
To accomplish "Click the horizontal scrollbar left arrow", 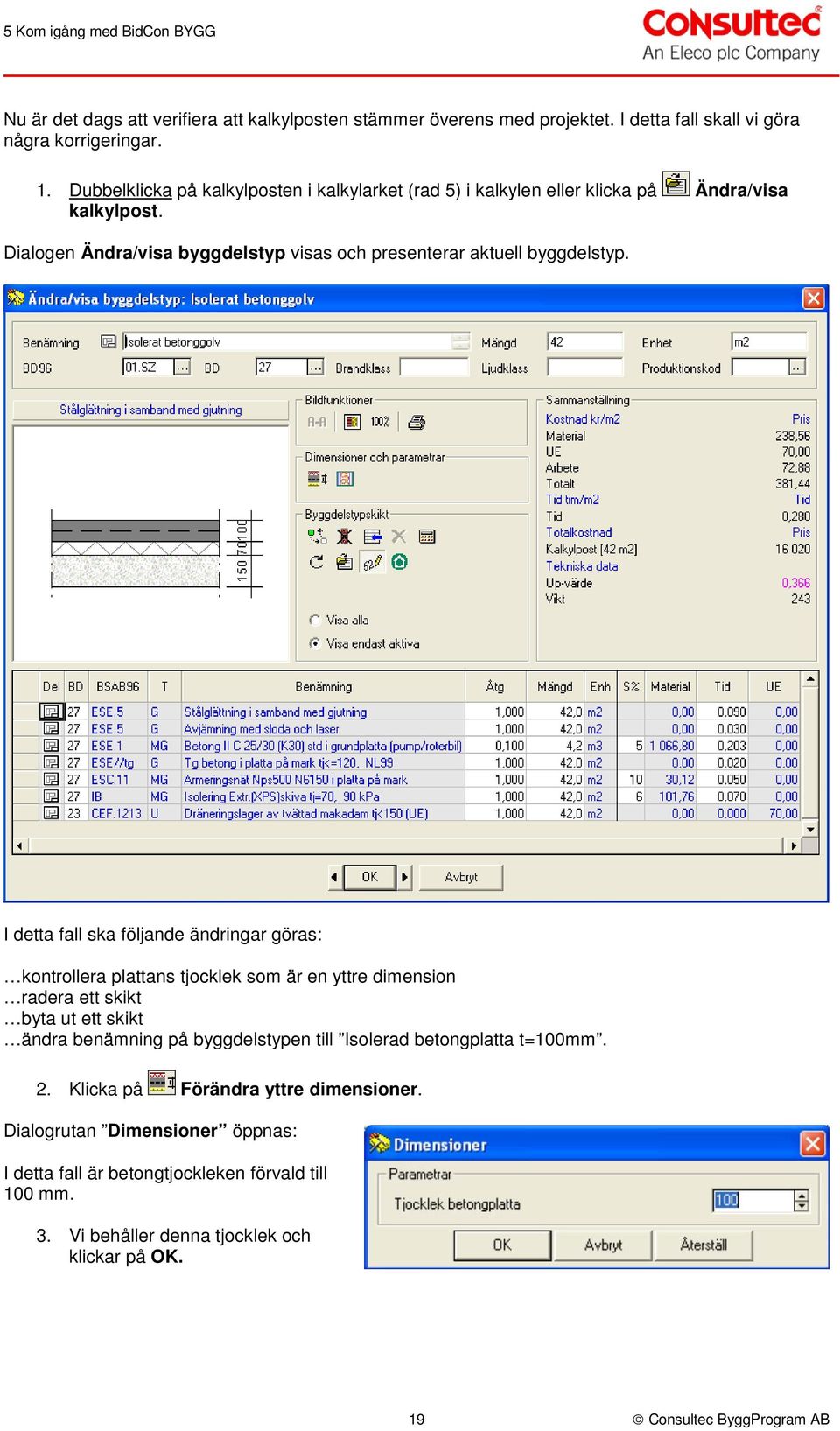I will point(21,845).
